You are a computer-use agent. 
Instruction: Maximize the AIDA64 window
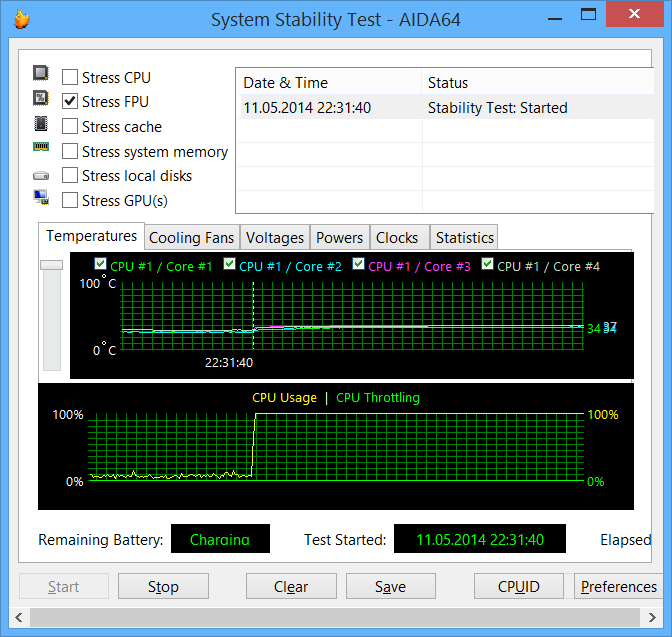coord(588,15)
